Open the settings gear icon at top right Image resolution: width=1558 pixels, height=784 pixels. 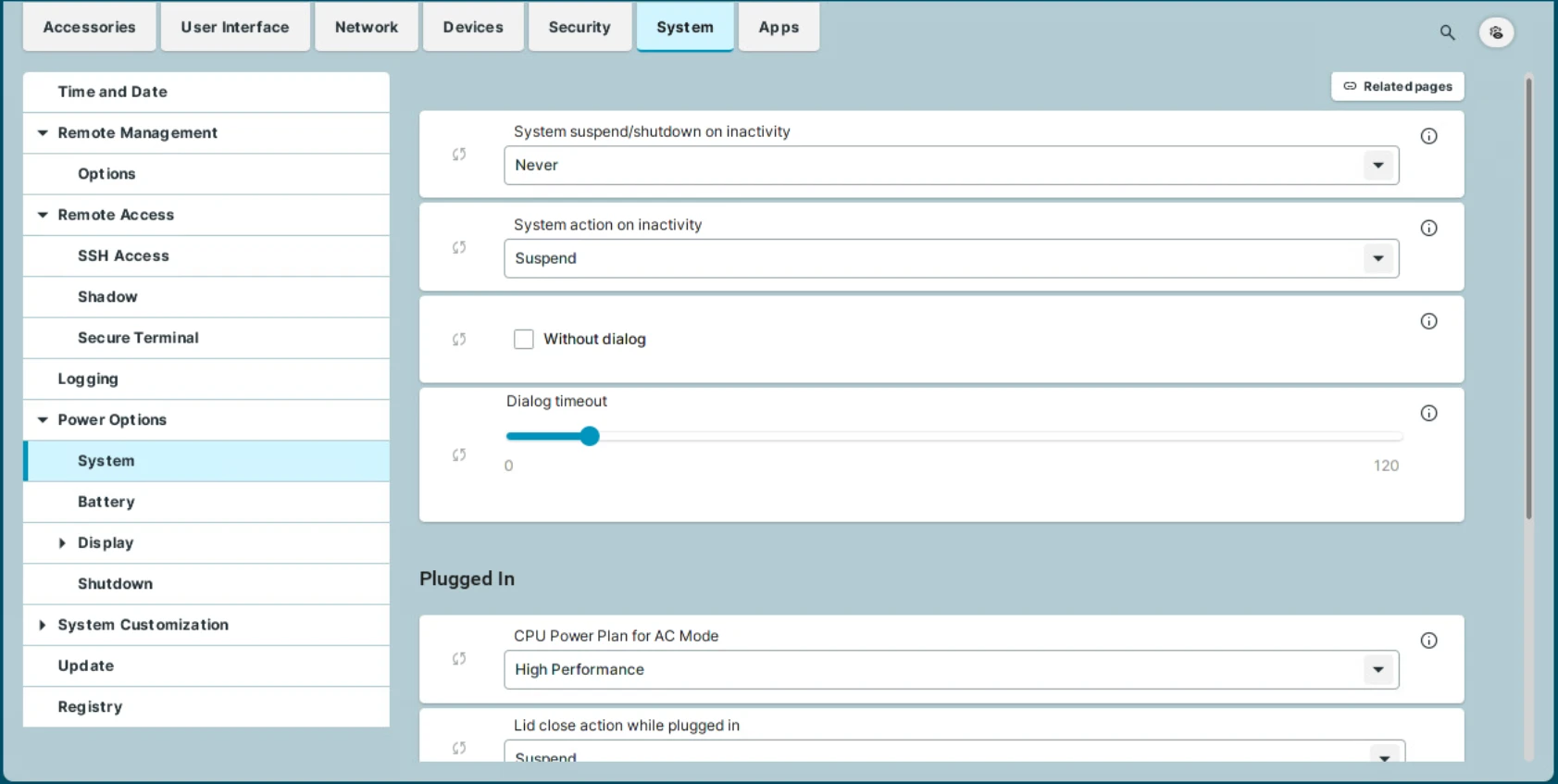coord(1496,32)
